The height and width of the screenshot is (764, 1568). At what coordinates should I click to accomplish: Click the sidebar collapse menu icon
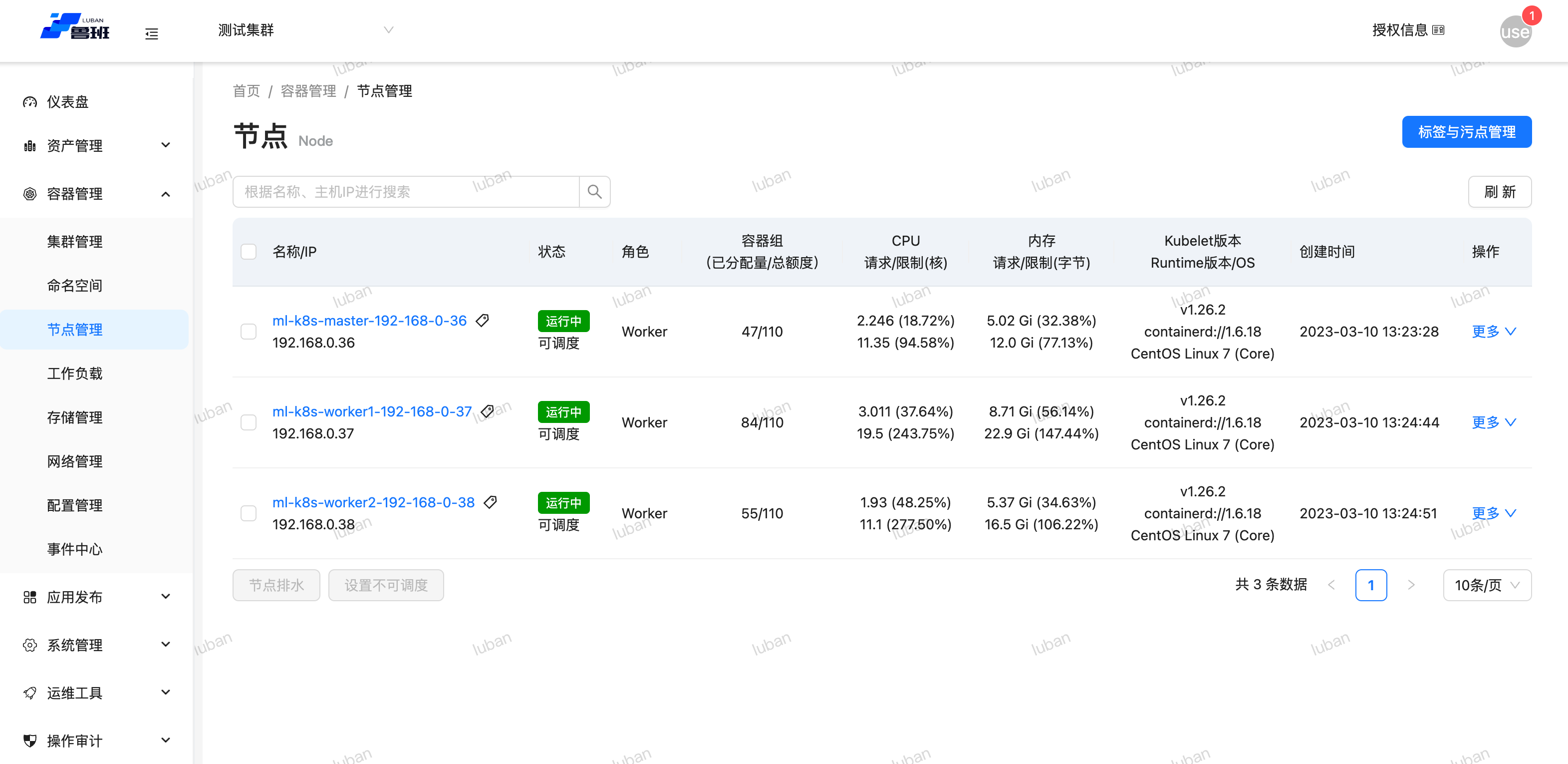point(152,33)
